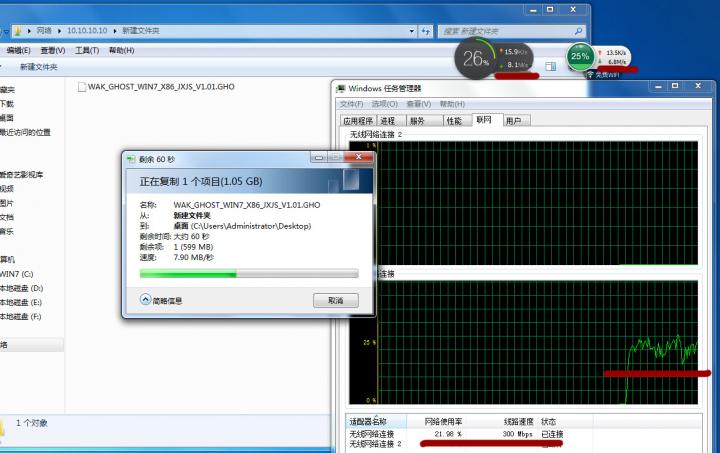Toggle the preview pane icon
Screen dimensions: 720x453
click(551, 67)
